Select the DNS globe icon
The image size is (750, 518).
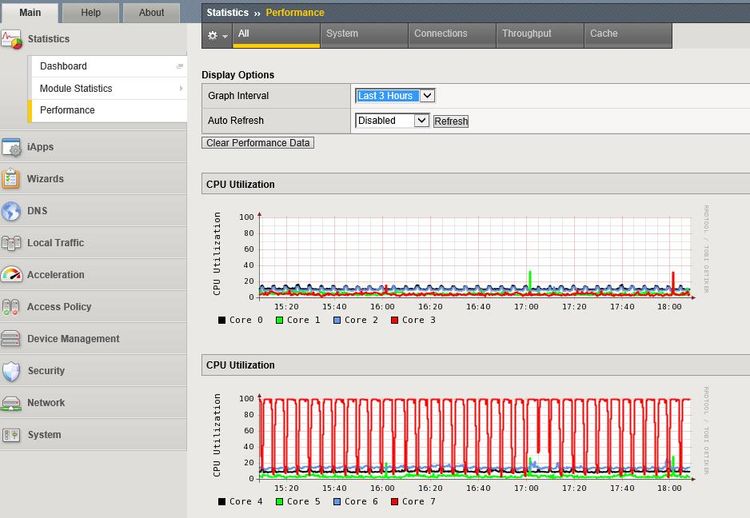[x=12, y=211]
